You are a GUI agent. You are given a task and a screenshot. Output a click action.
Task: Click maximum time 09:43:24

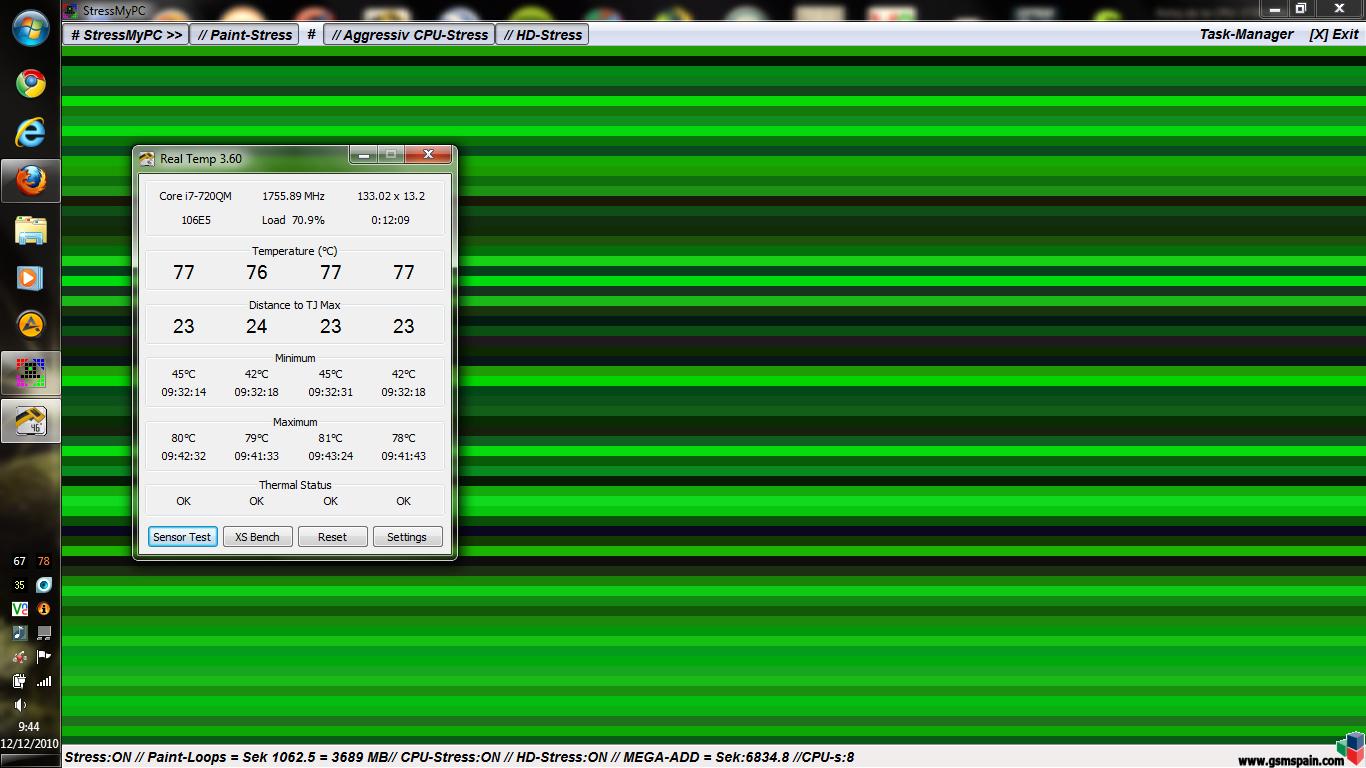click(x=330, y=456)
